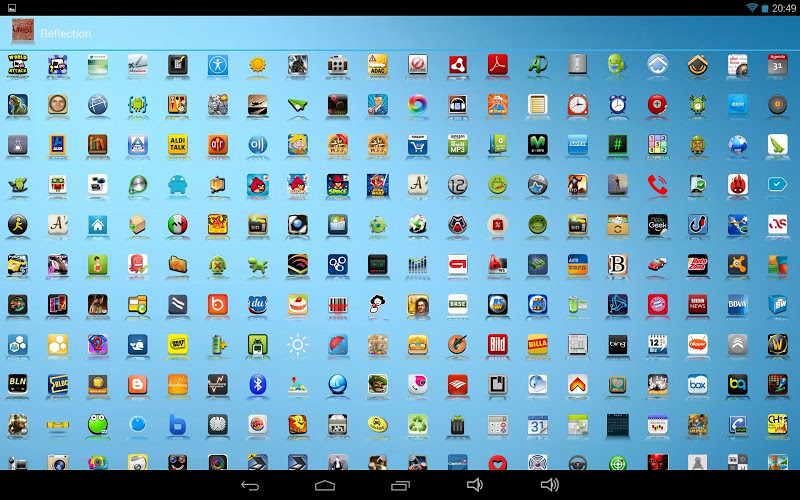
Task: Open recent apps from navigation bar
Action: coord(400,485)
